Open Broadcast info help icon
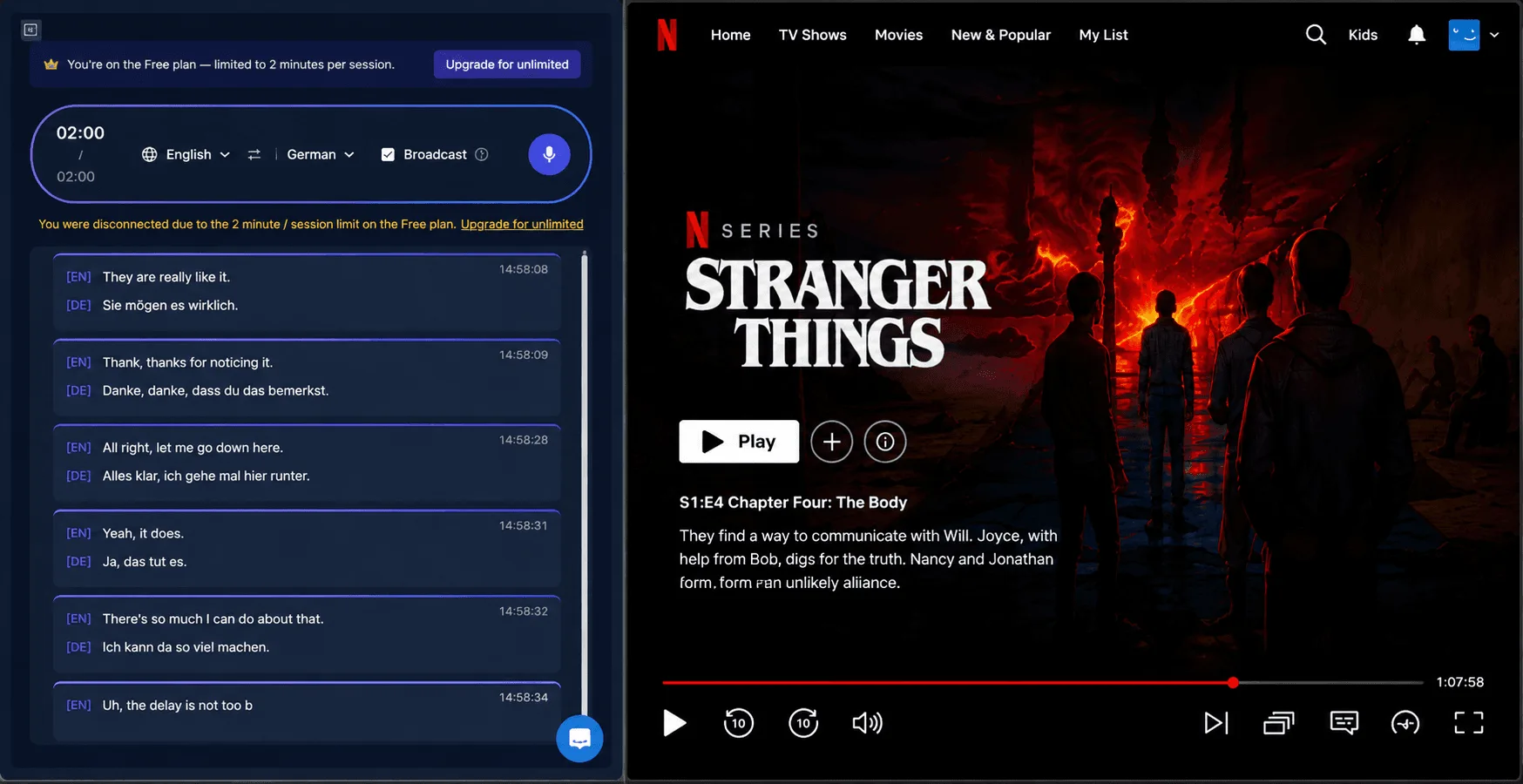The image size is (1523, 784). (x=481, y=154)
